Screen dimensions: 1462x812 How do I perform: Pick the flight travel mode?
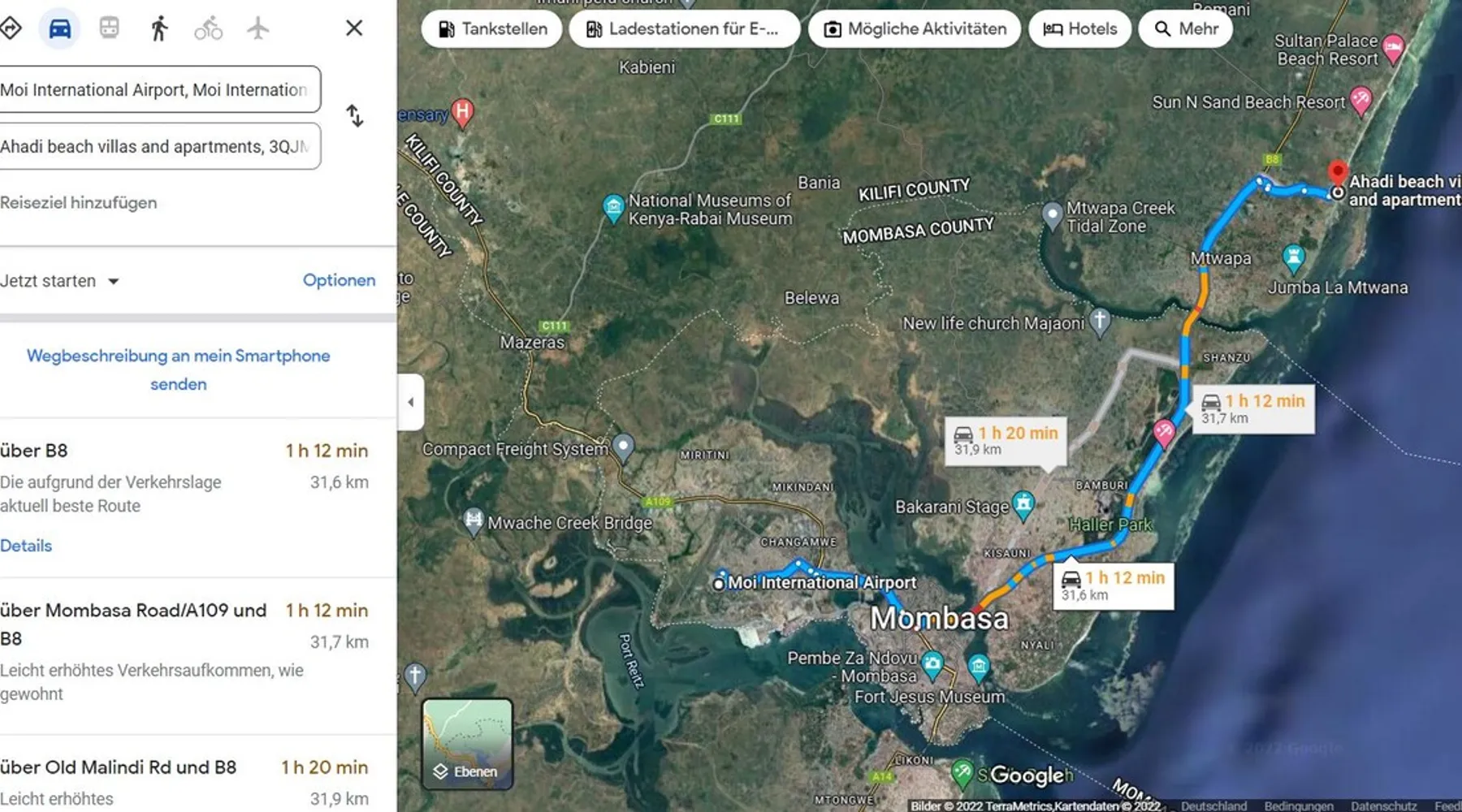point(257,29)
